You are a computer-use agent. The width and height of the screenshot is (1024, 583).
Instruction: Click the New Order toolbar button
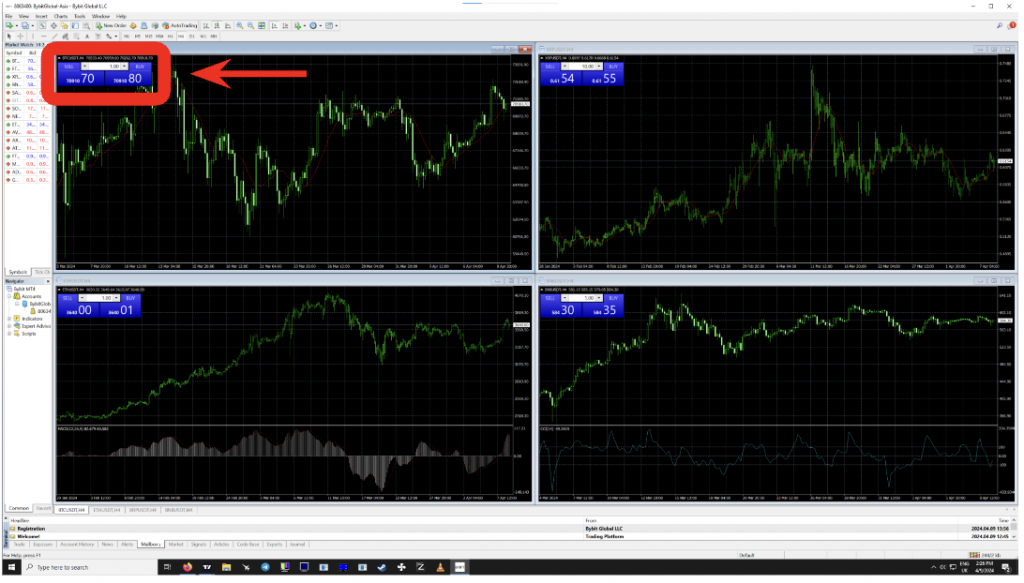[111, 26]
